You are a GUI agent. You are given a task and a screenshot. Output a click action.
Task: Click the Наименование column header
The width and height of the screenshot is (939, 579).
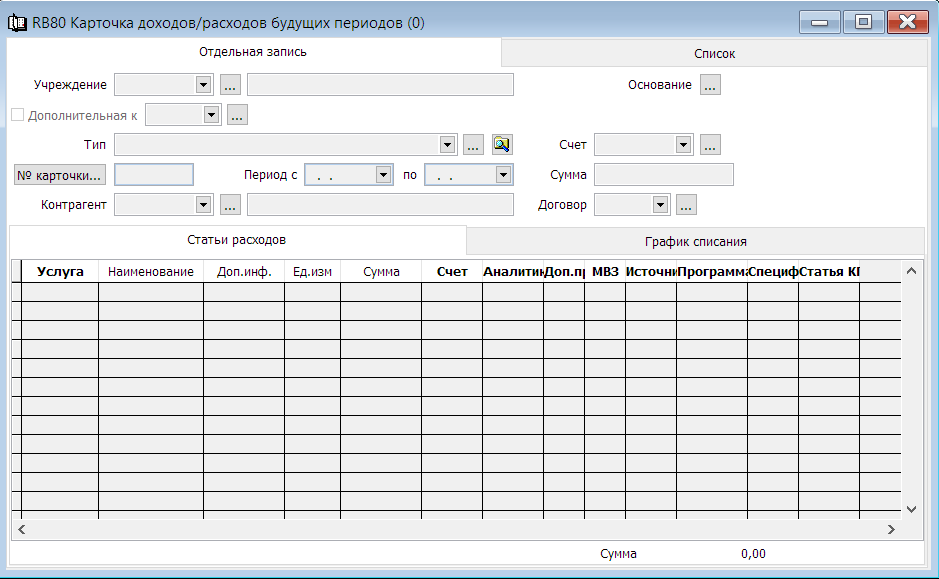[x=151, y=272]
